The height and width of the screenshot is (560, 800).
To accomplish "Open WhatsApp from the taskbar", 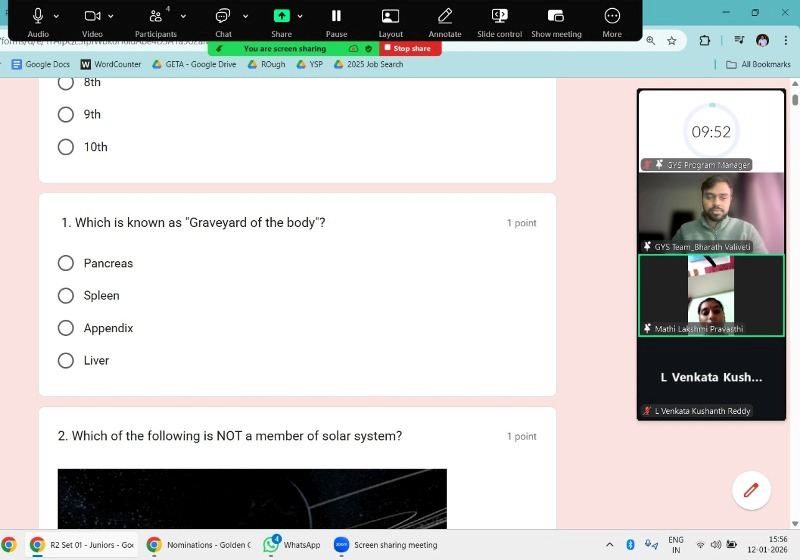I will pos(292,545).
